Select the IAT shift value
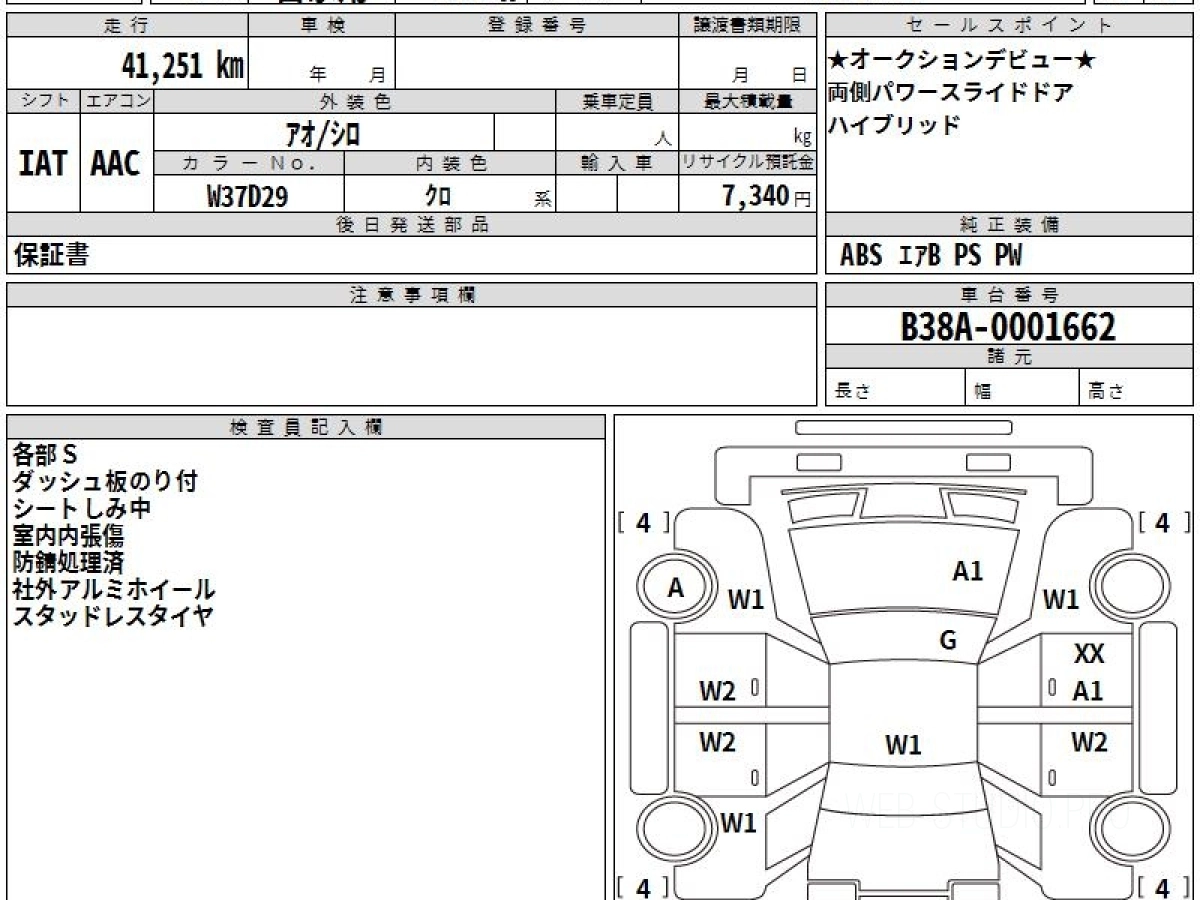Screen dimensions: 1200x900 [43, 163]
